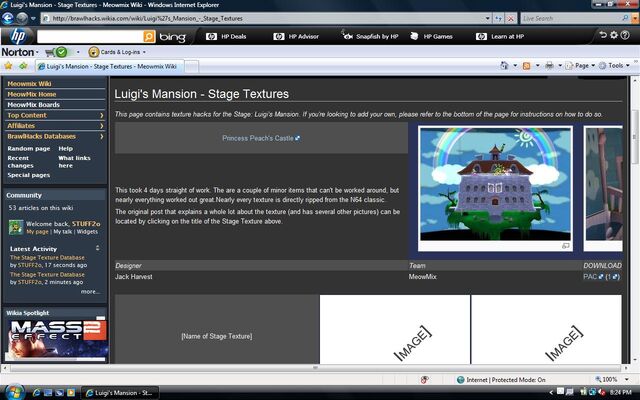Click inside the Live Search box
Screen dimensions: 640x400
point(571,18)
